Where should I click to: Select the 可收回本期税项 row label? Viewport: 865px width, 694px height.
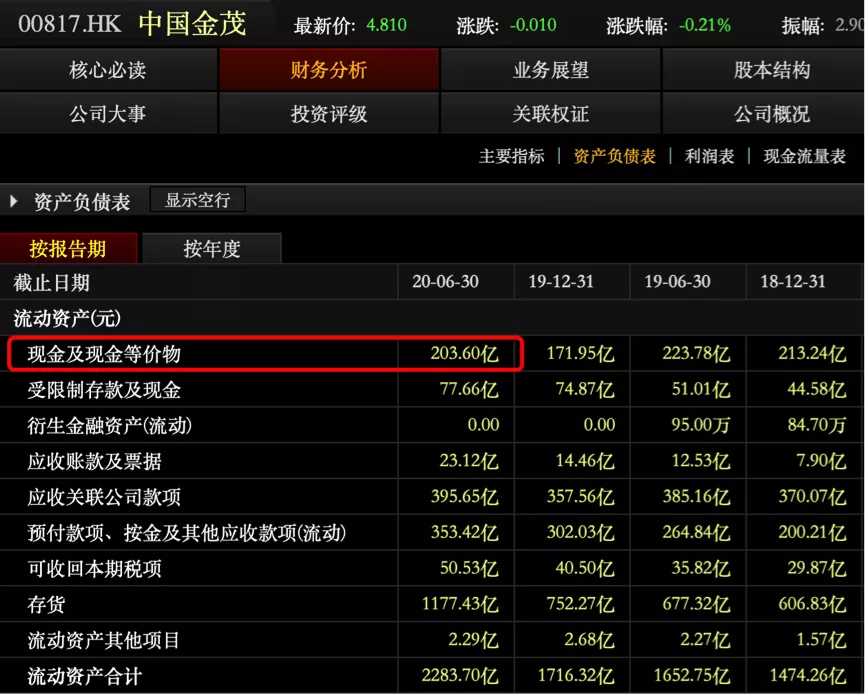pos(94,569)
